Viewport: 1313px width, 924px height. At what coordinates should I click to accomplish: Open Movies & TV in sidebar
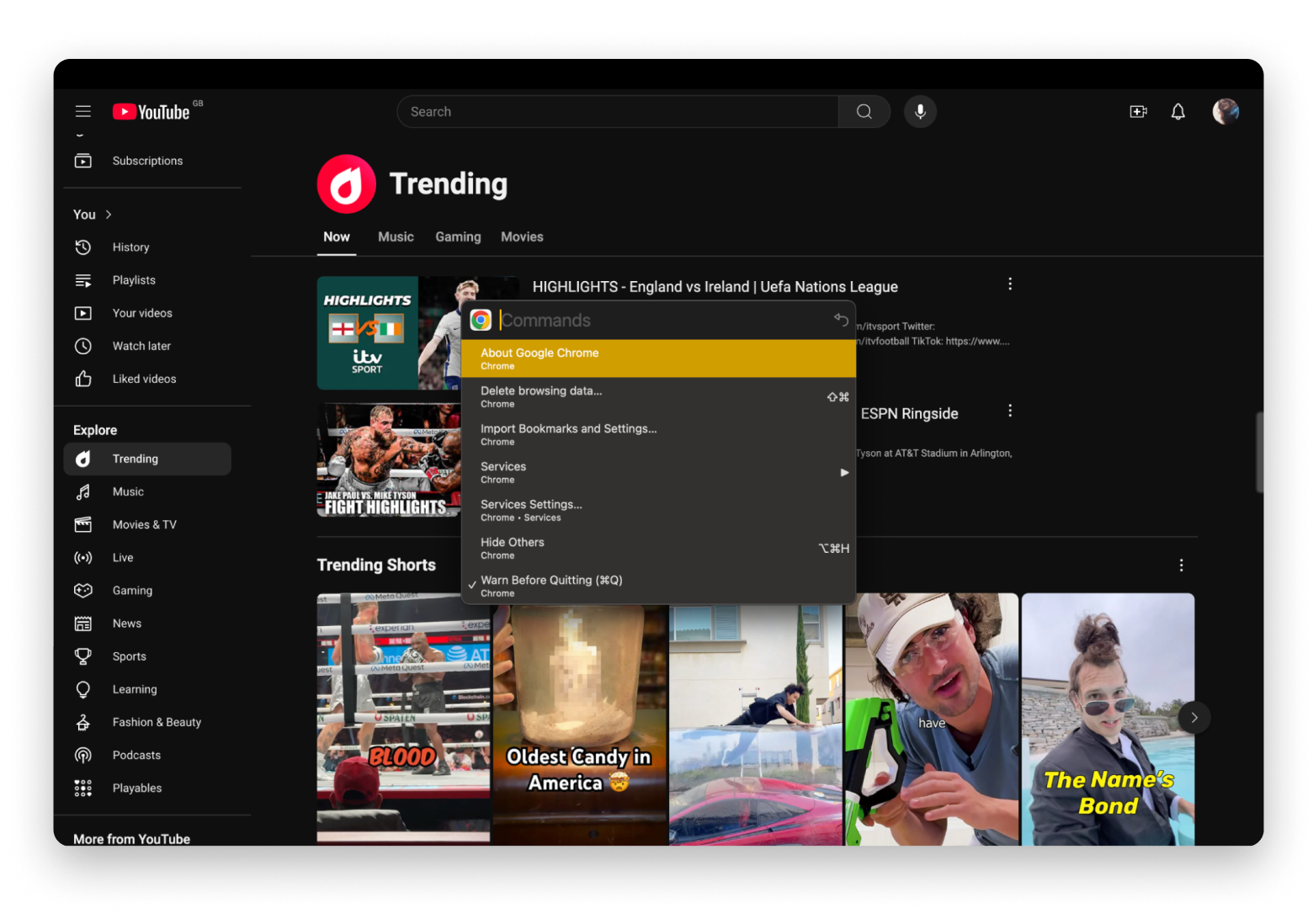coord(147,524)
